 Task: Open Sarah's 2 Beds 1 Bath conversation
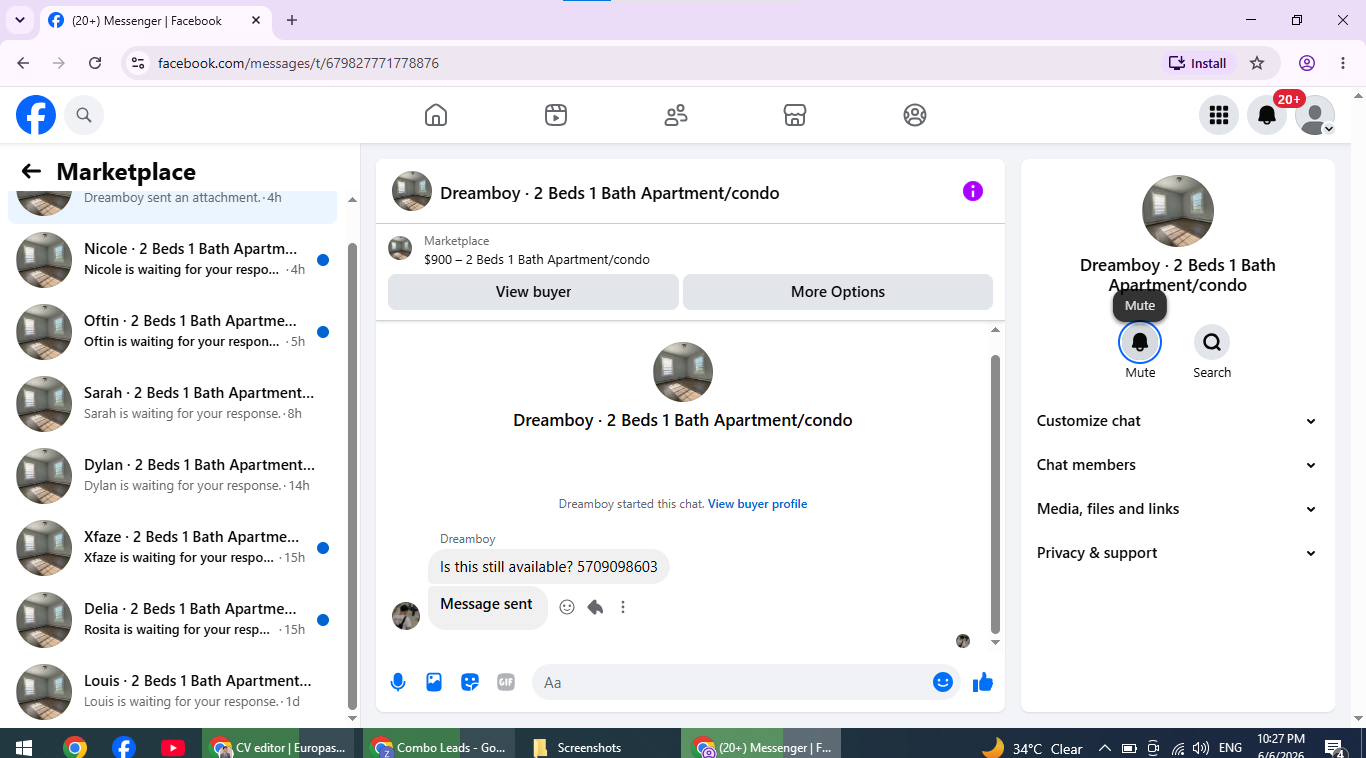coord(173,404)
